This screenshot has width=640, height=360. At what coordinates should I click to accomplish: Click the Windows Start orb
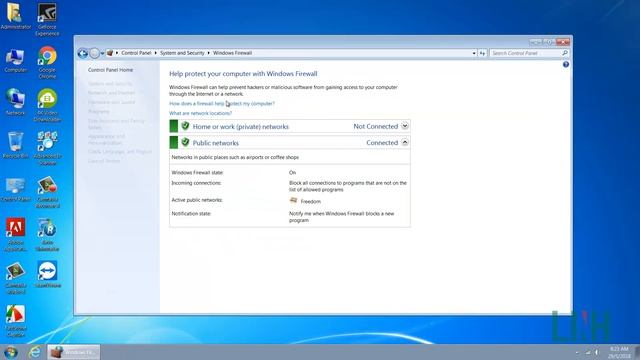tap(11, 352)
